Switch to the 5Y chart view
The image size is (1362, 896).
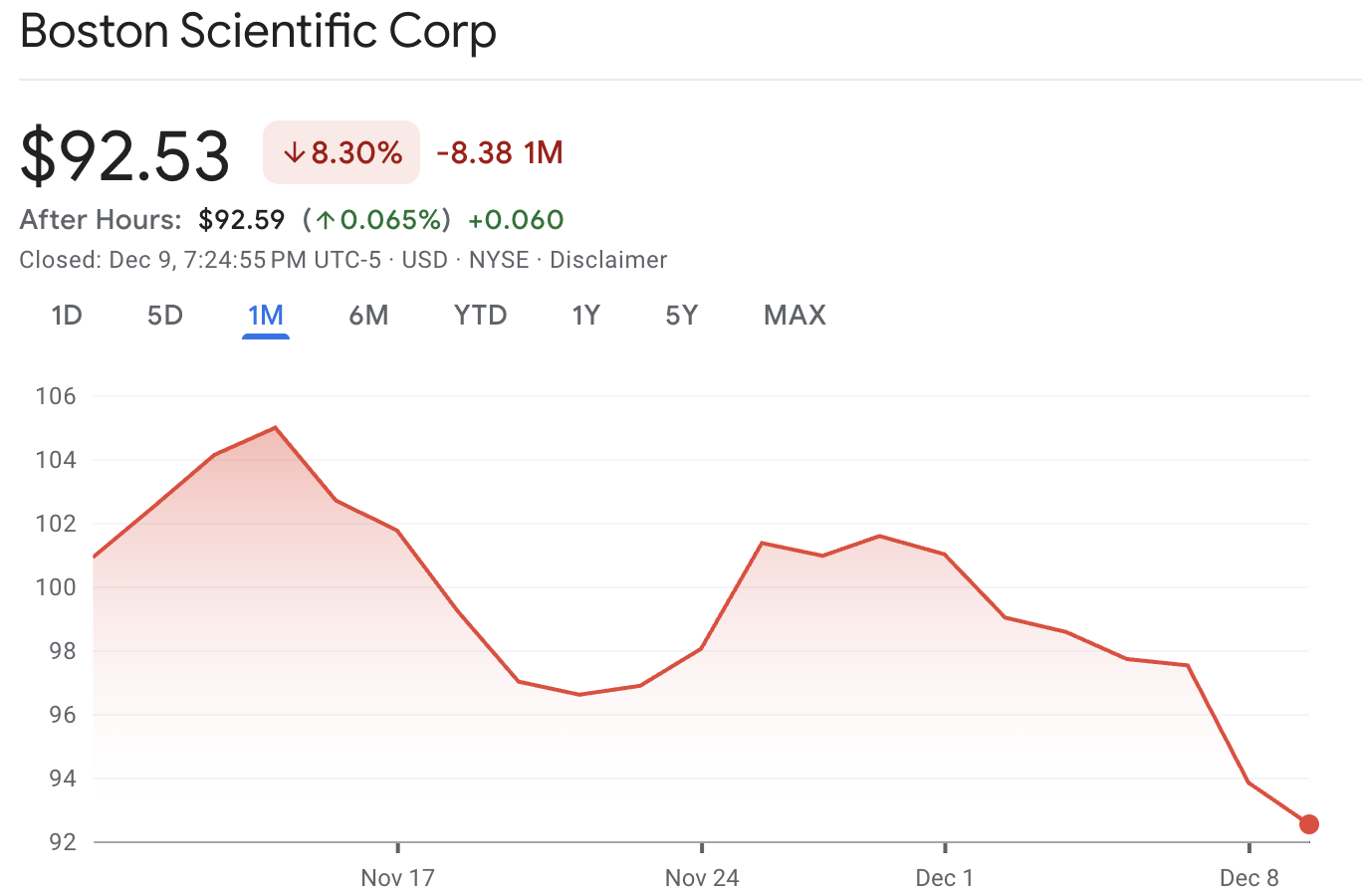pos(681,315)
